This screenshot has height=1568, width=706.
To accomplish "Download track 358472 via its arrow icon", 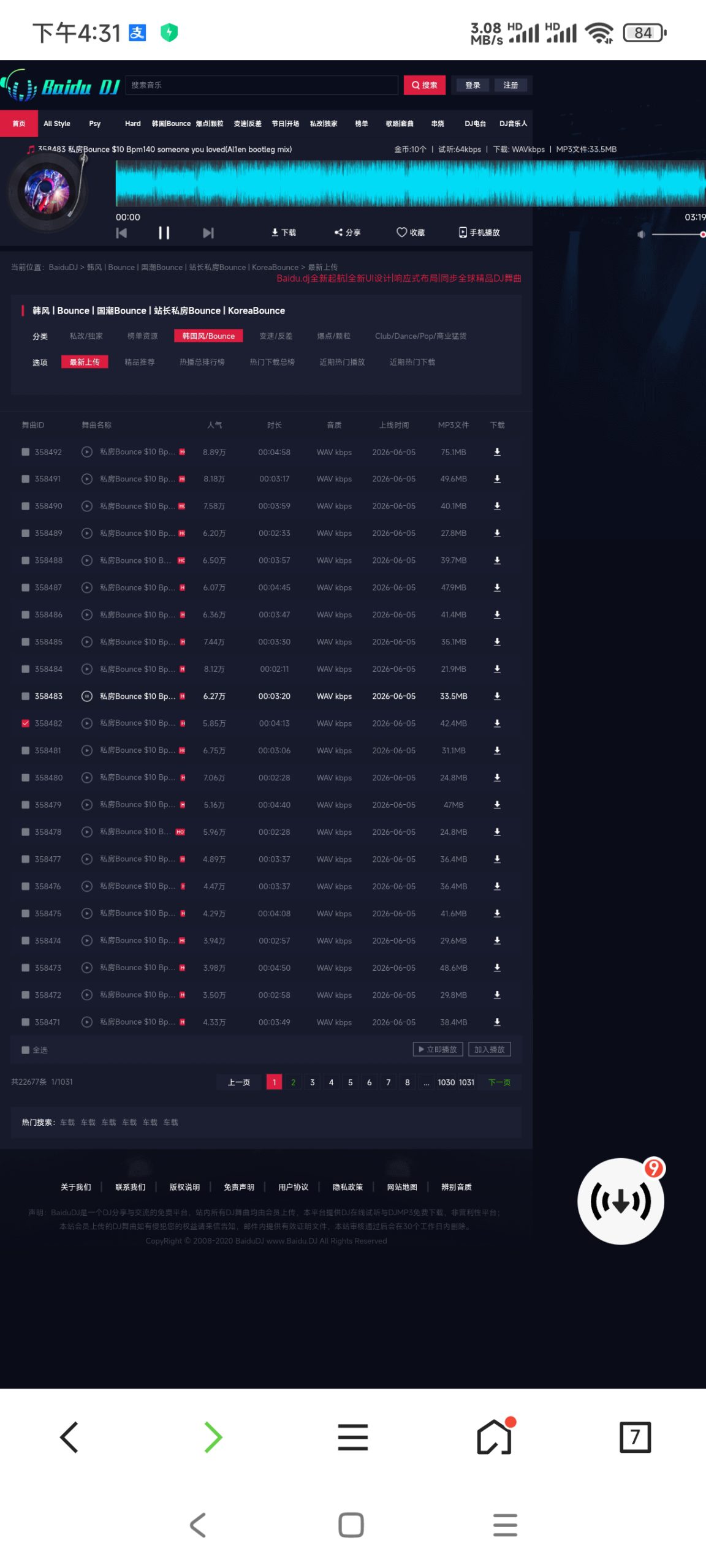I will (497, 995).
